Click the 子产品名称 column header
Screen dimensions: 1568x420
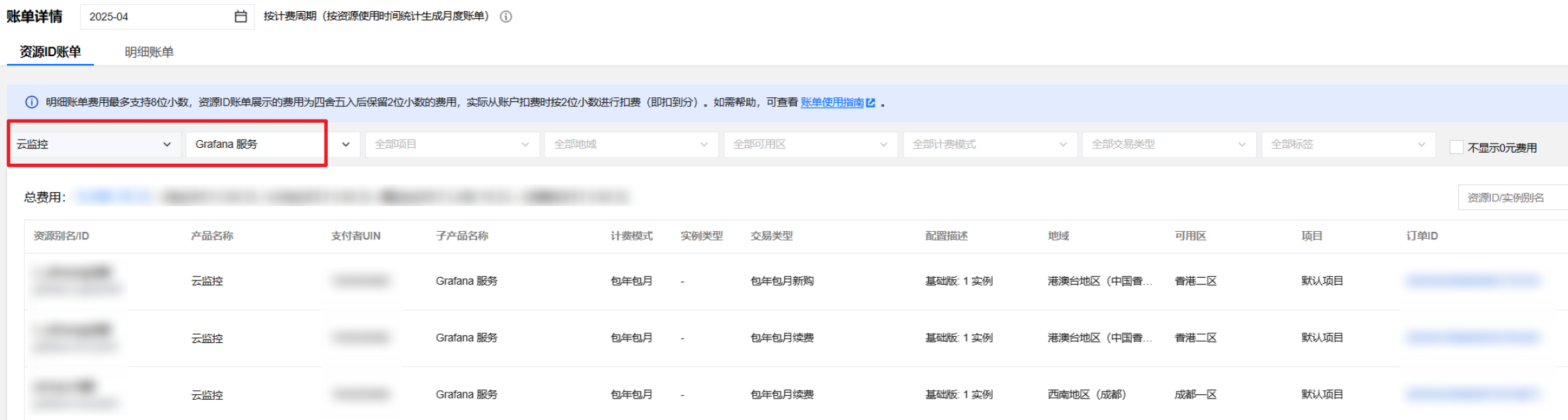[462, 236]
